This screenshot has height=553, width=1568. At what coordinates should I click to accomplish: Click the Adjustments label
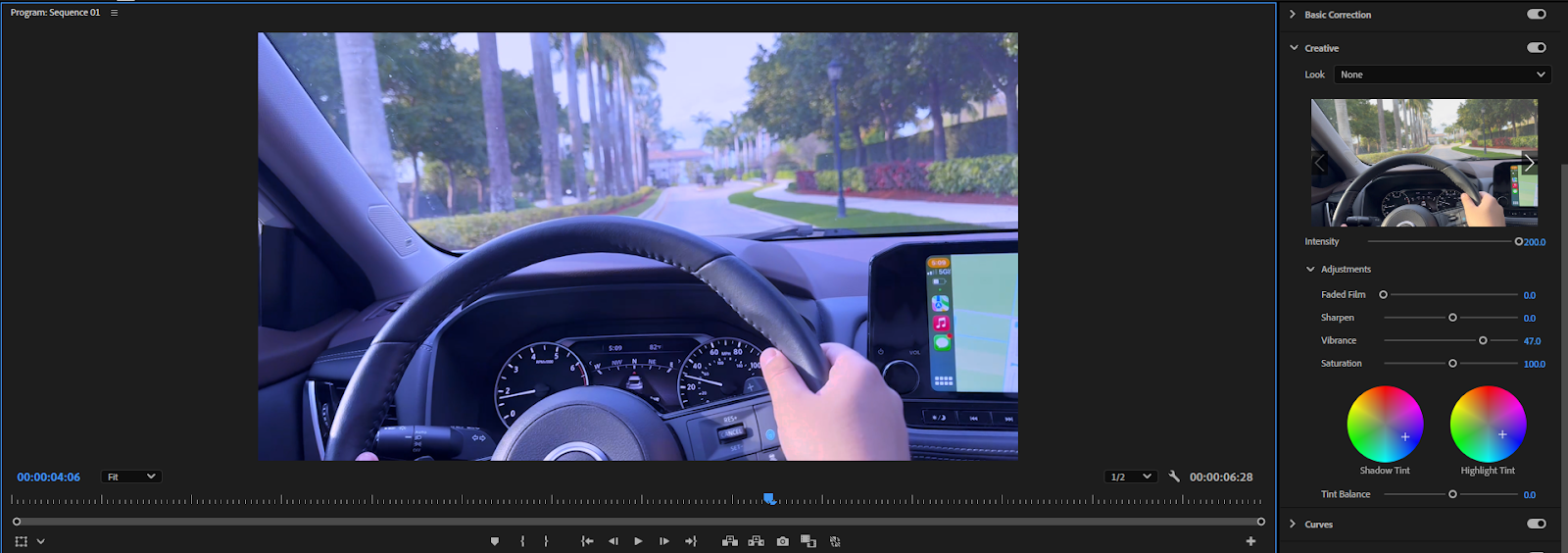click(x=1346, y=270)
